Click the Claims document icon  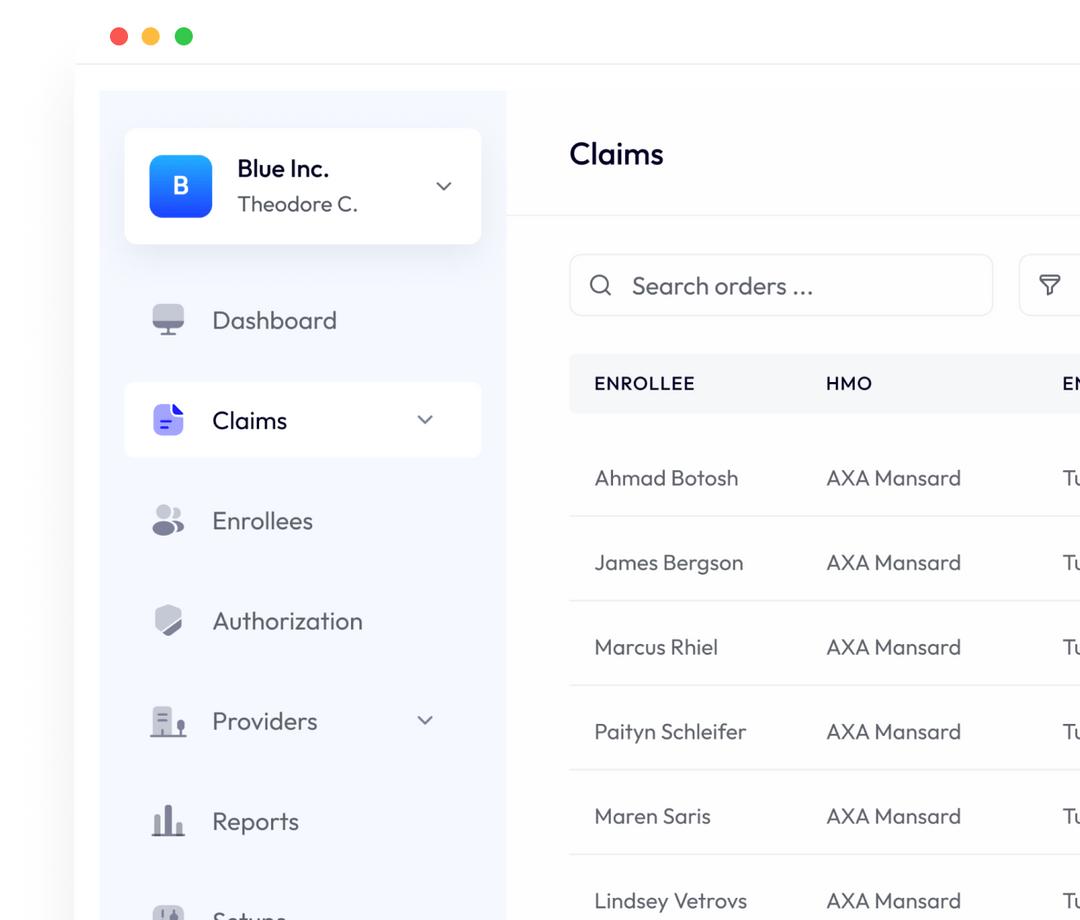pos(167,420)
